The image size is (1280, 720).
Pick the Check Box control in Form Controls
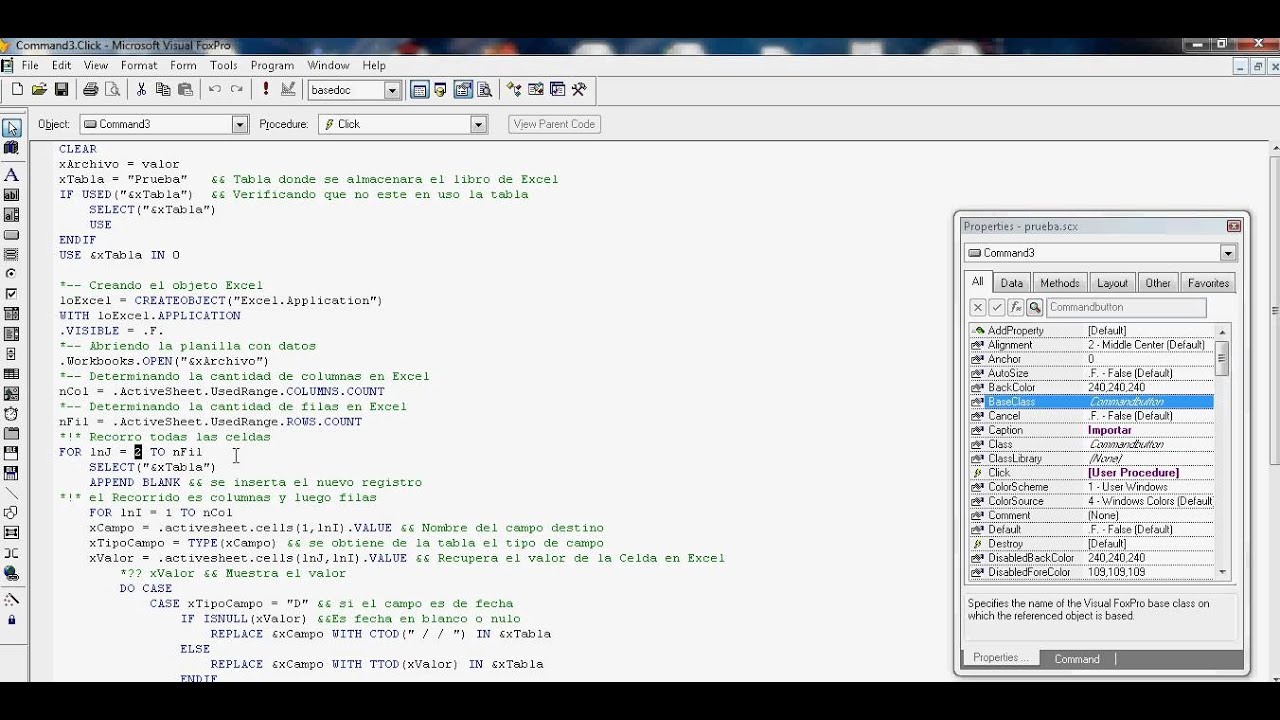(x=11, y=294)
